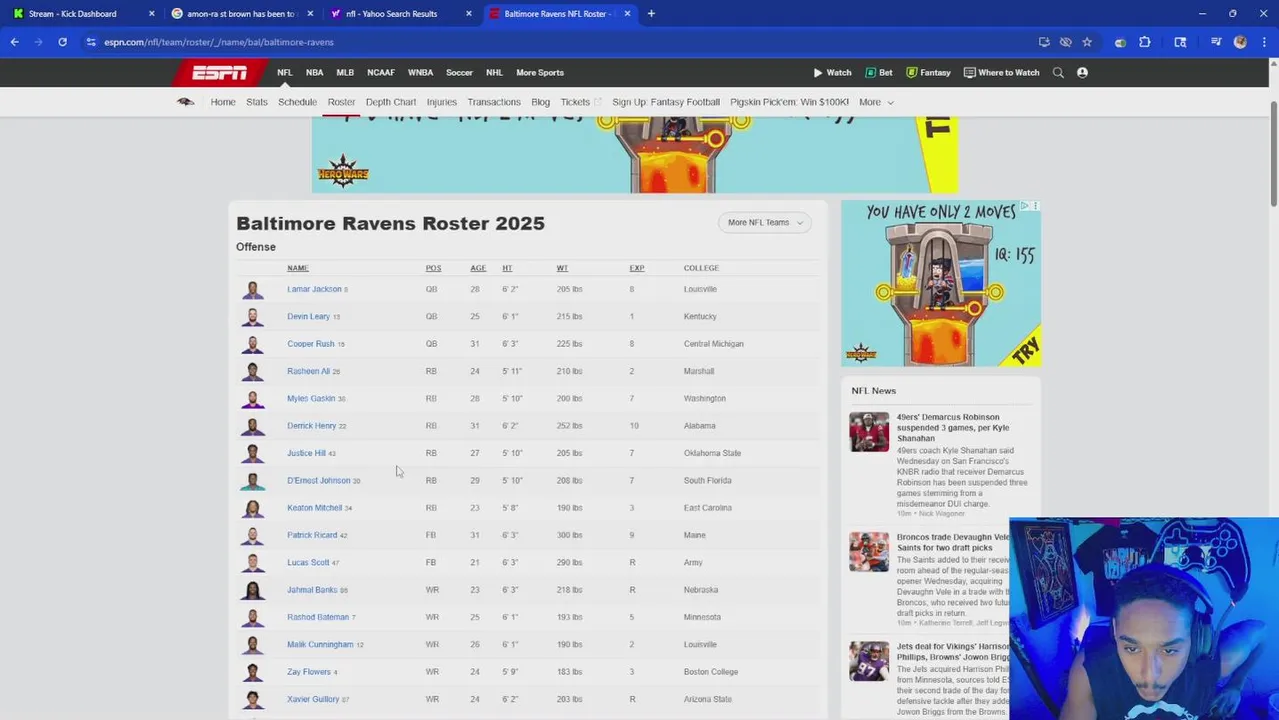Open the user profile icon on ESPN
The width and height of the screenshot is (1279, 720).
[x=1082, y=72]
